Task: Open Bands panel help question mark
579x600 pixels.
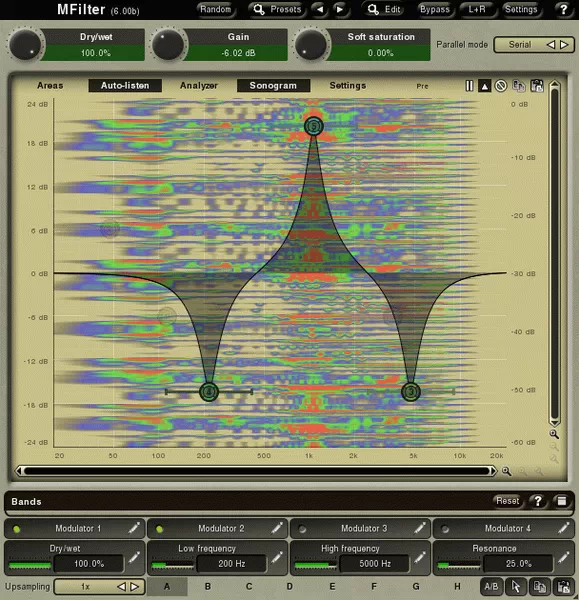Action: 538,501
